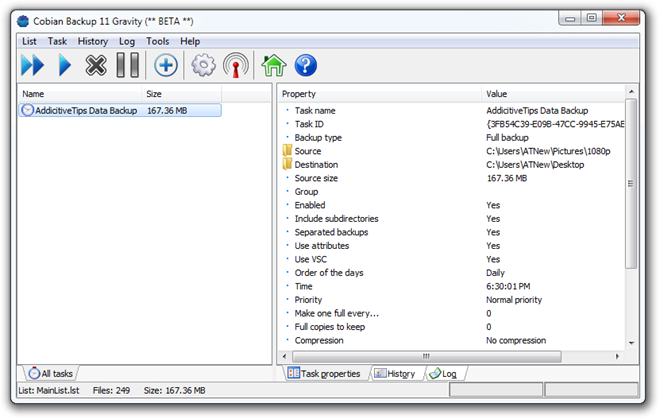
Task: Click the No compression value
Action: click(x=516, y=340)
